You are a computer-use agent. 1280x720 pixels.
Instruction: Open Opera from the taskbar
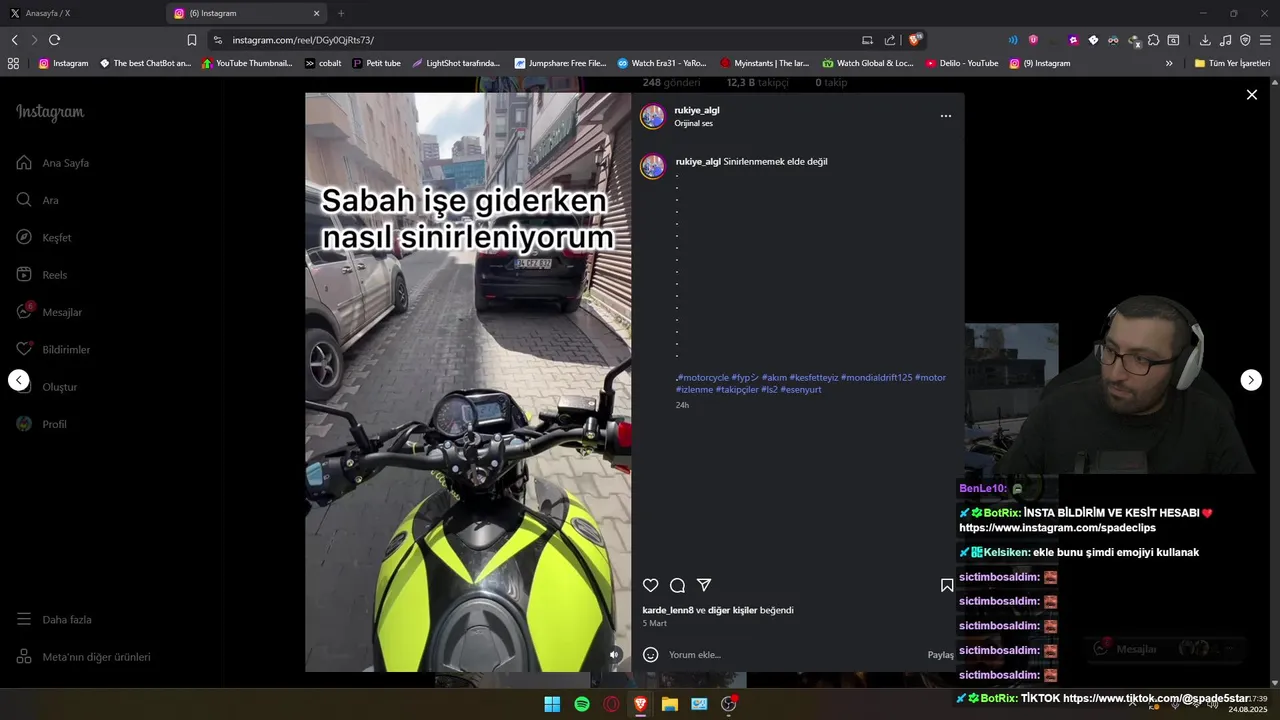[611, 704]
